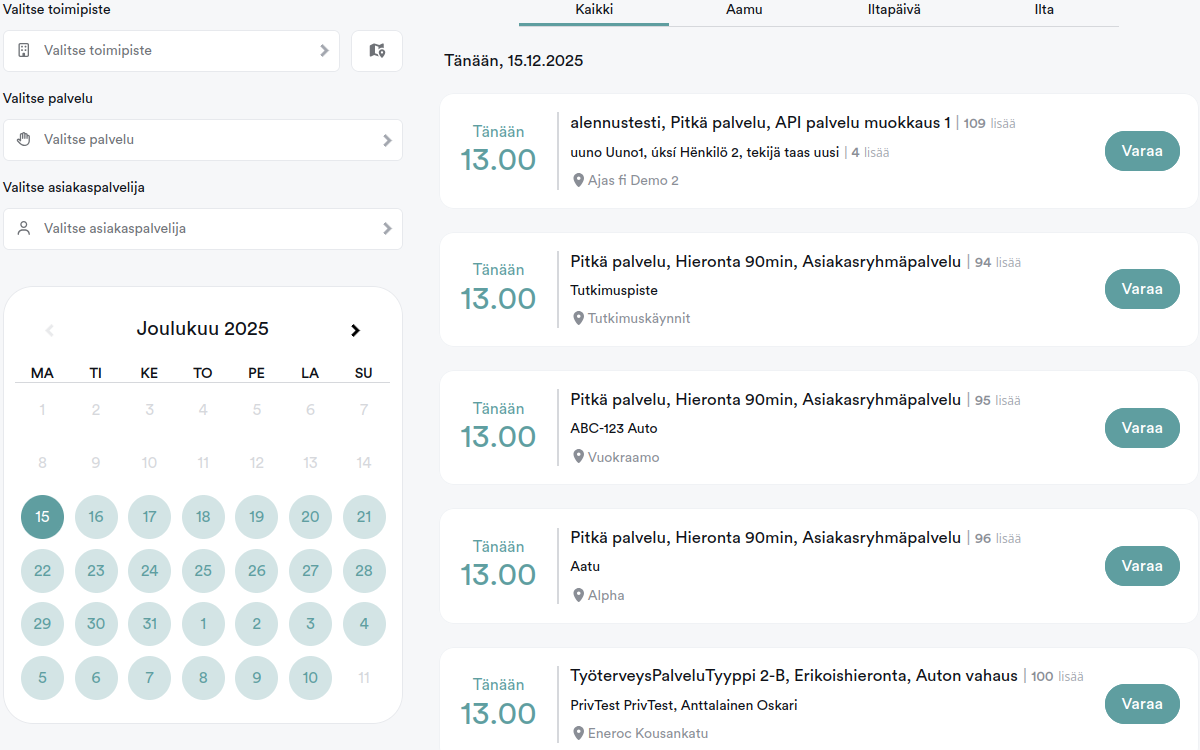
Task: Go to next month with the right arrow
Action: pyautogui.click(x=355, y=330)
